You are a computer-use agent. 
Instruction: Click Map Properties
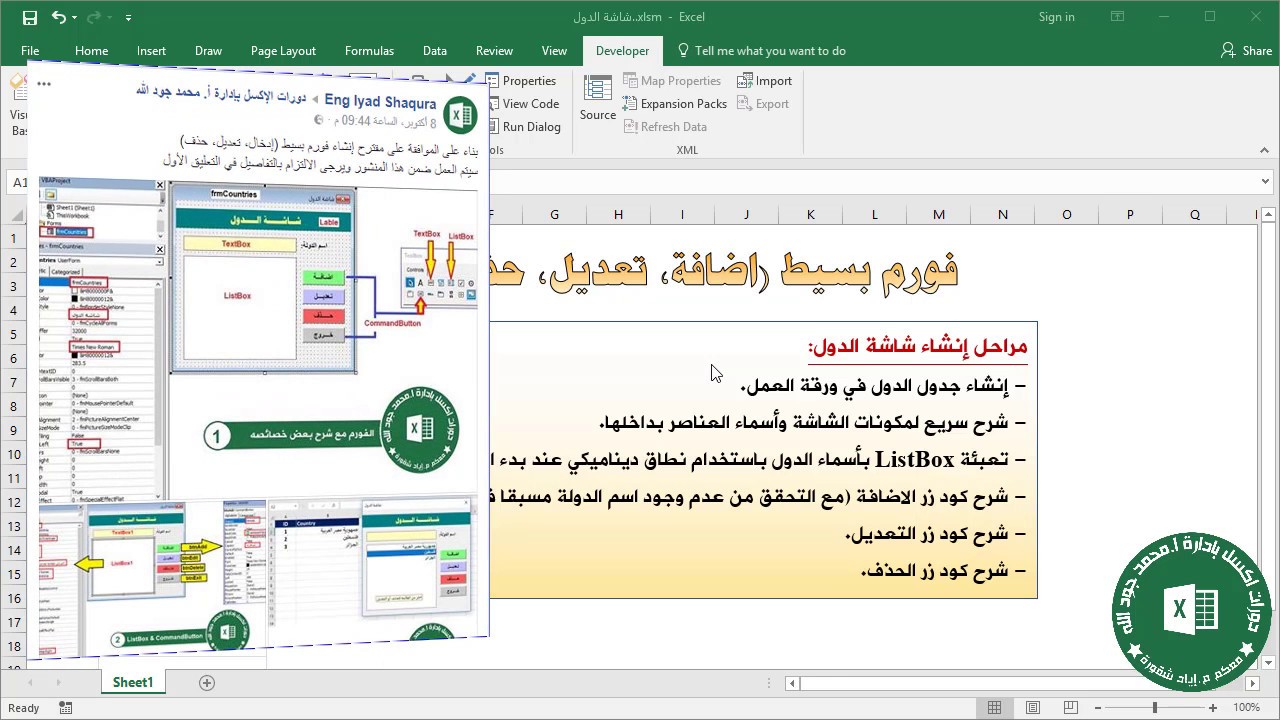pyautogui.click(x=671, y=81)
